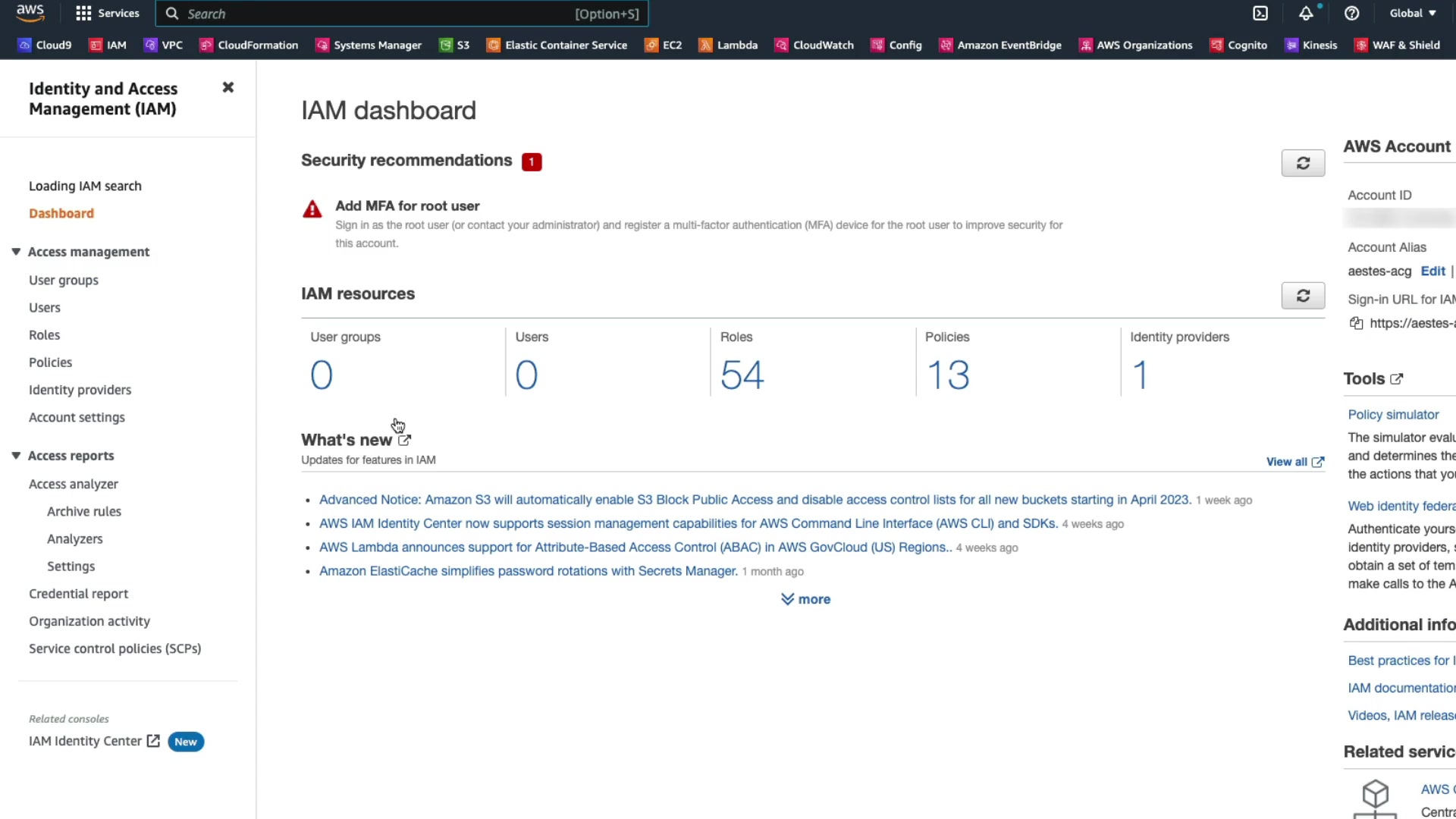The image size is (1456, 819).
Task: Open the CloudShell terminal icon
Action: point(1260,14)
